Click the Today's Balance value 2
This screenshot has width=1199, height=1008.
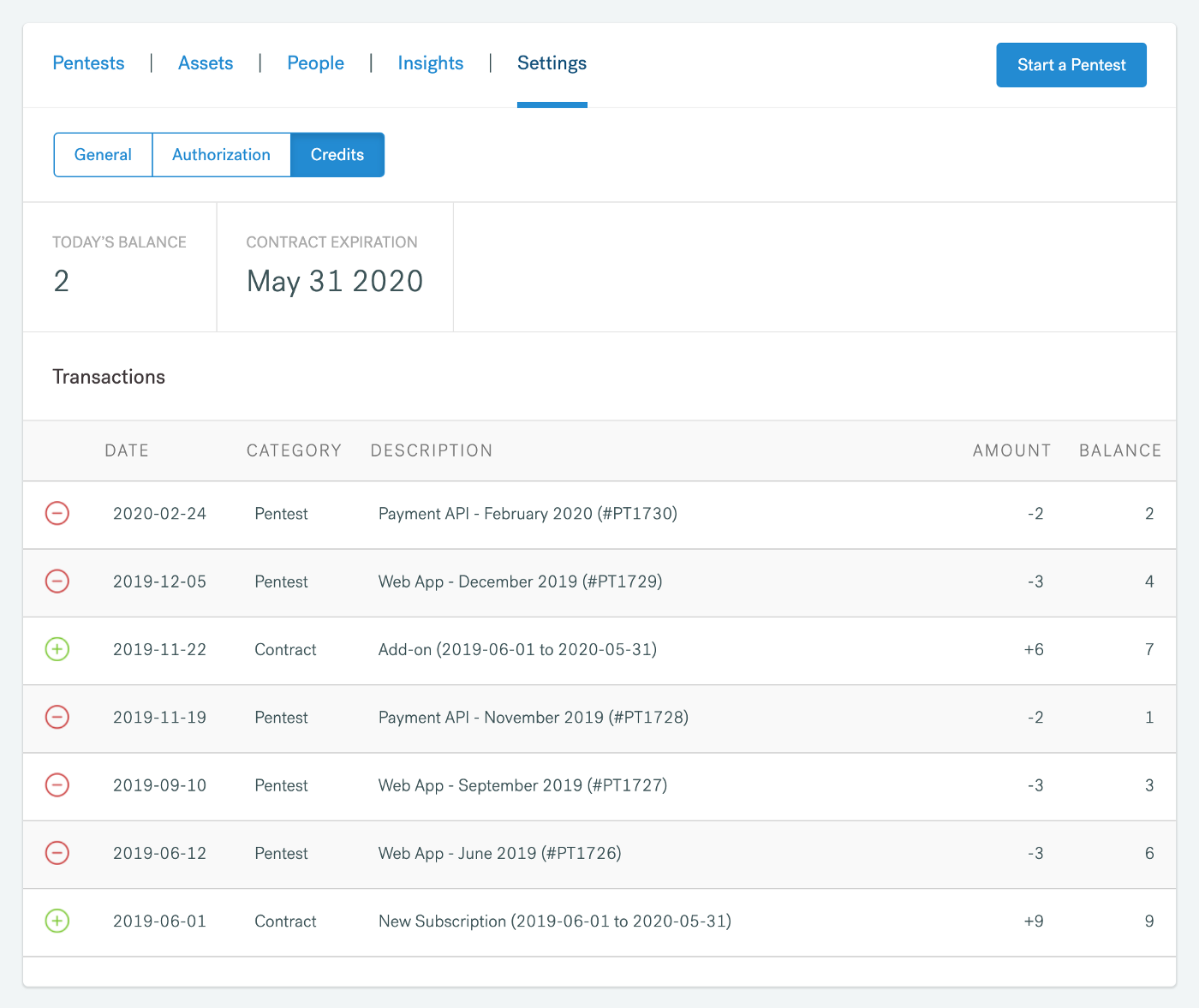pos(61,281)
